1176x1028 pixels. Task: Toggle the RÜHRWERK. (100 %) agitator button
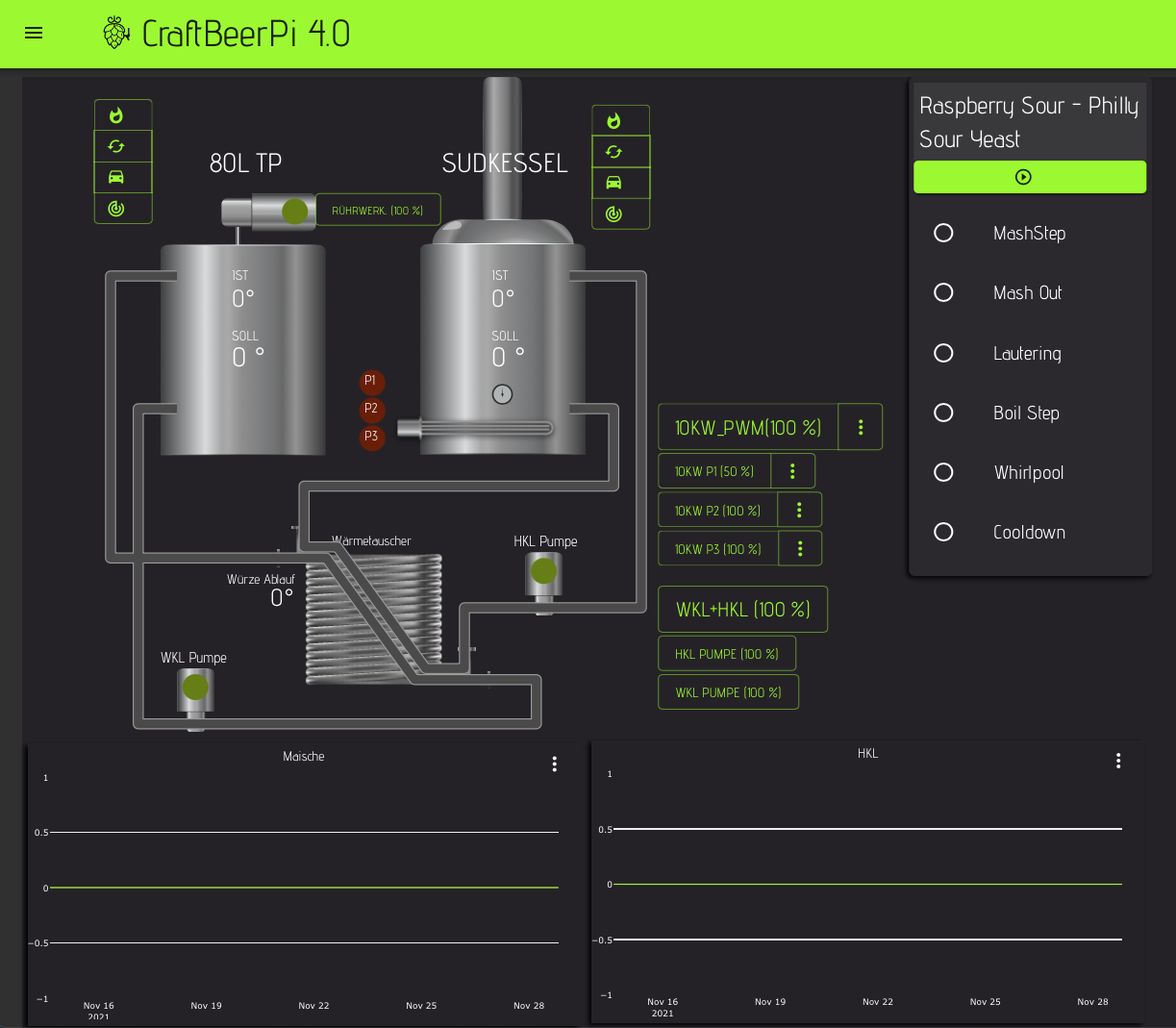pyautogui.click(x=377, y=210)
